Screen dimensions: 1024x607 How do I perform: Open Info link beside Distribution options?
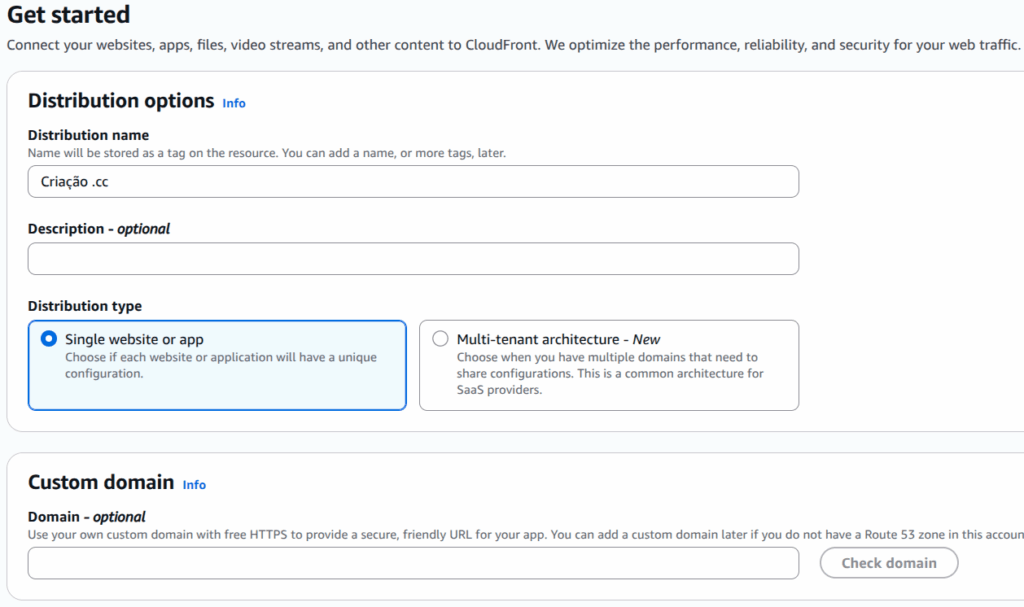[x=233, y=103]
